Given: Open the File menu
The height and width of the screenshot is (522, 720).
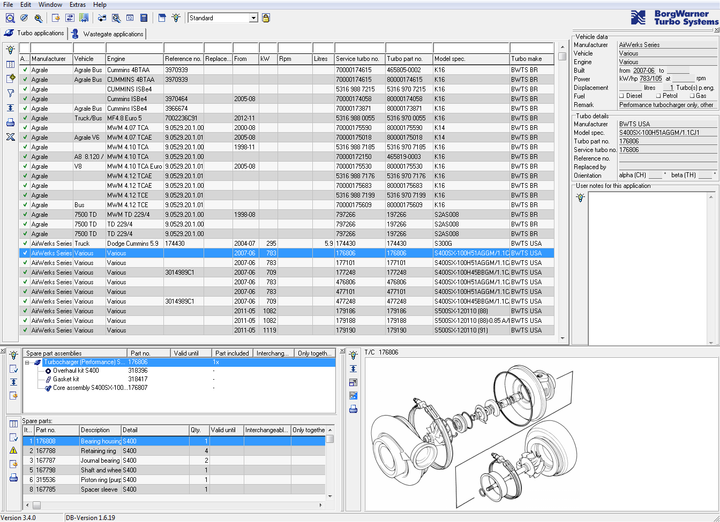Looking at the screenshot, I should click(x=8, y=5).
